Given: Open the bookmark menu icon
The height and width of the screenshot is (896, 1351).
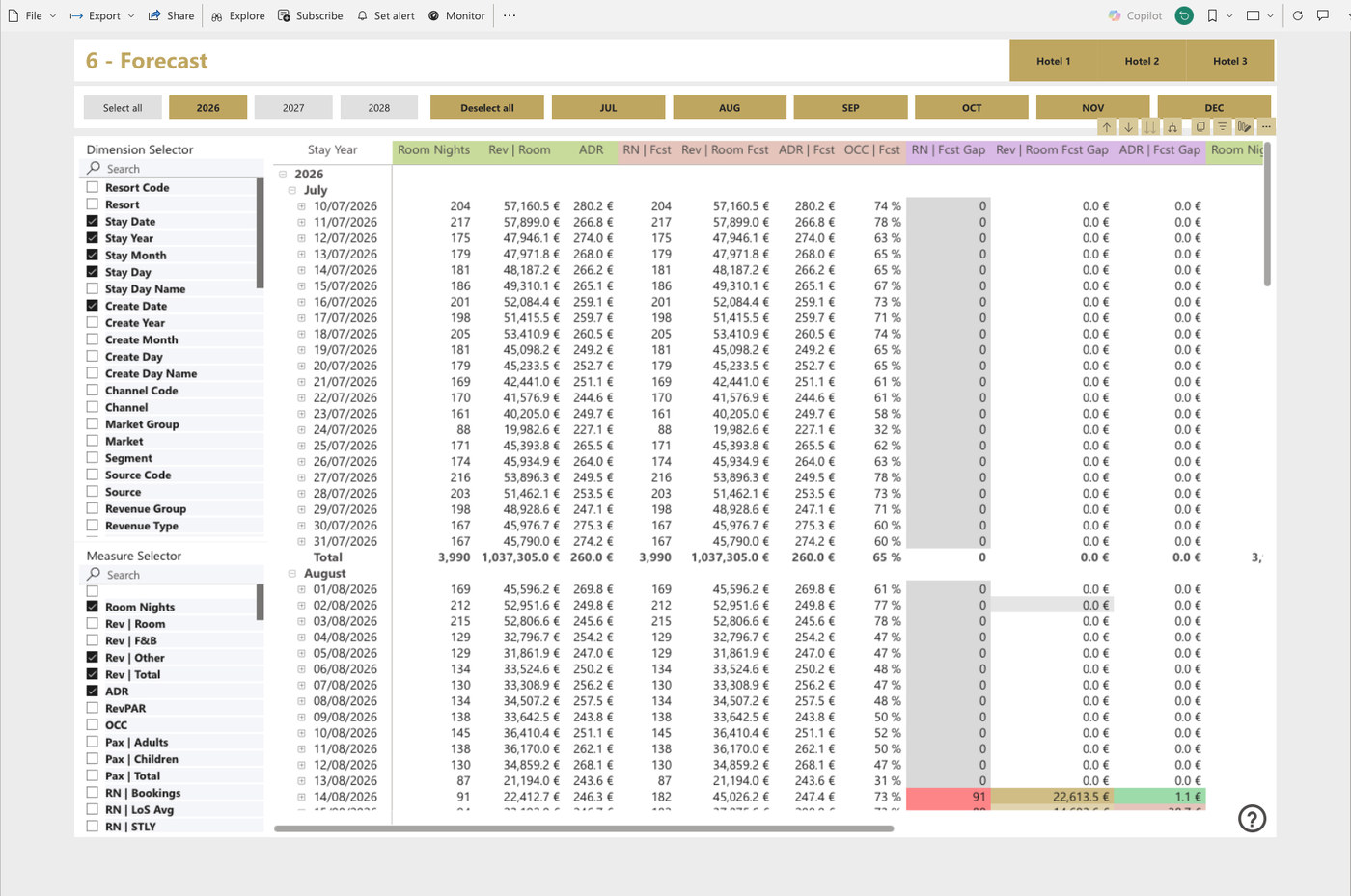Looking at the screenshot, I should coord(1212,15).
